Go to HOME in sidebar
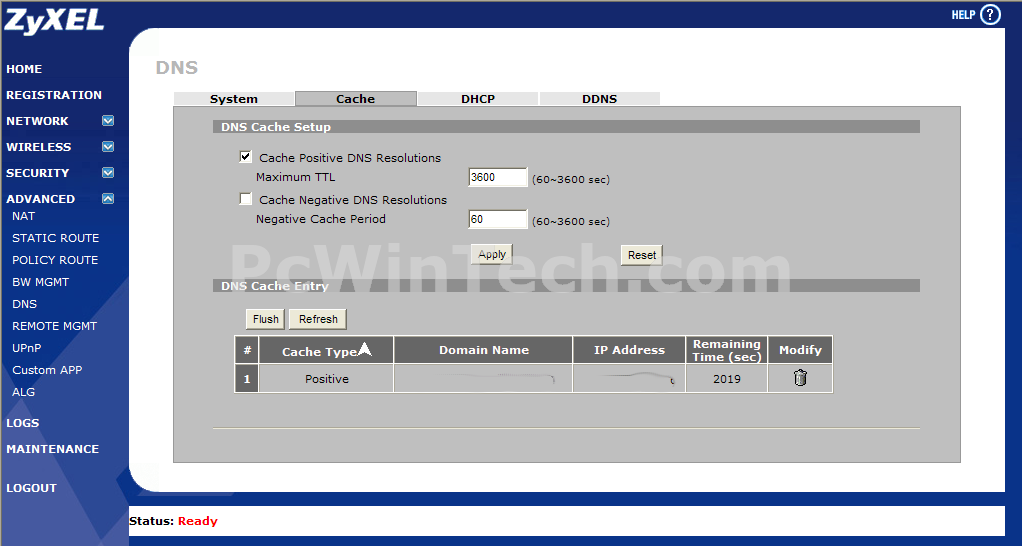This screenshot has height=546, width=1022. (24, 69)
